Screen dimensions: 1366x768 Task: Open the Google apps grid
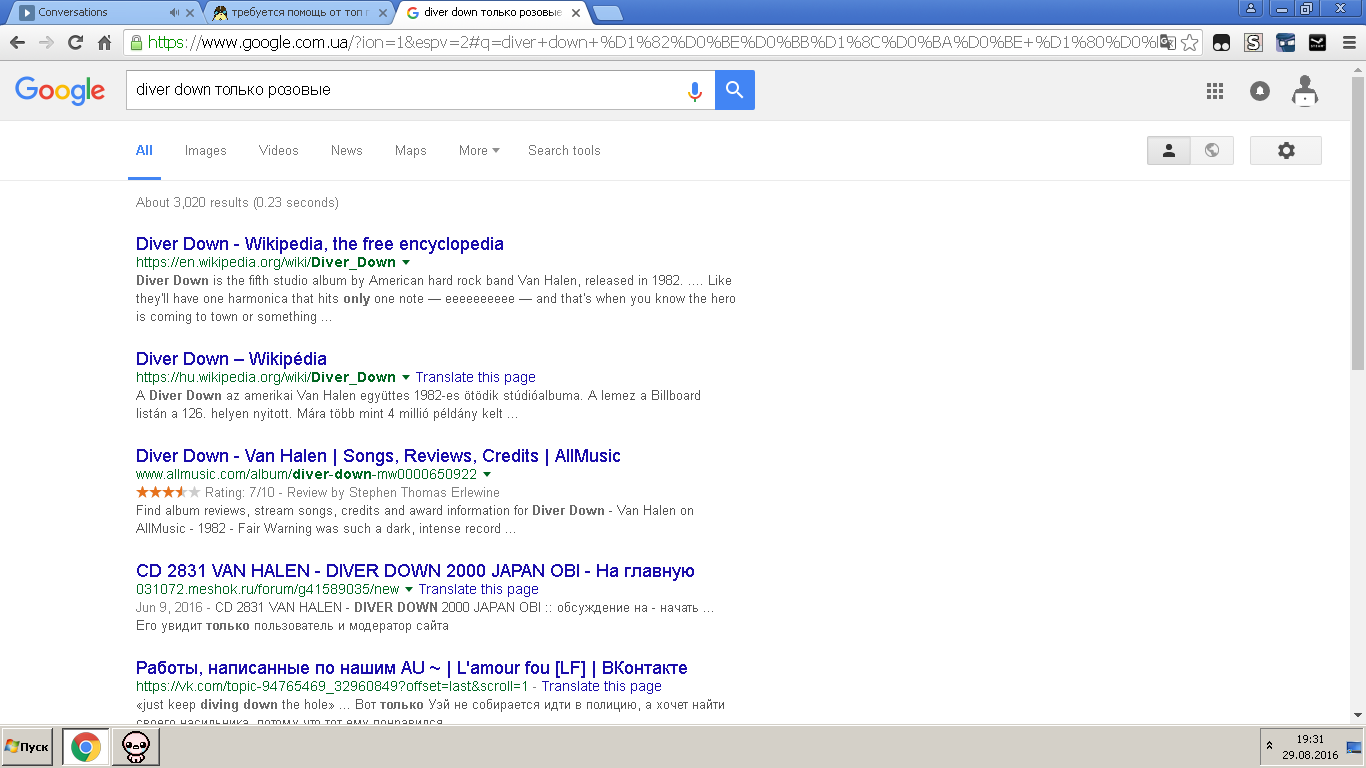(x=1215, y=91)
